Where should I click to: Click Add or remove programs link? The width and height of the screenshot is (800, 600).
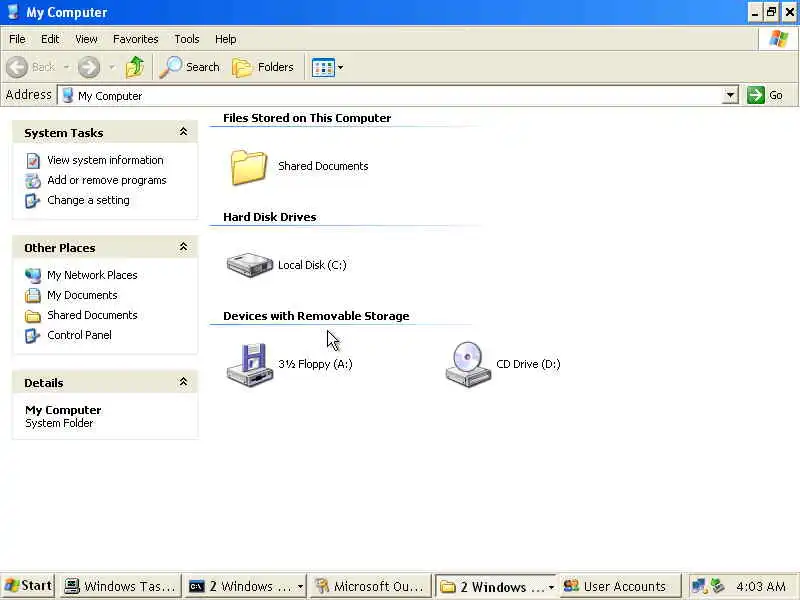click(107, 180)
